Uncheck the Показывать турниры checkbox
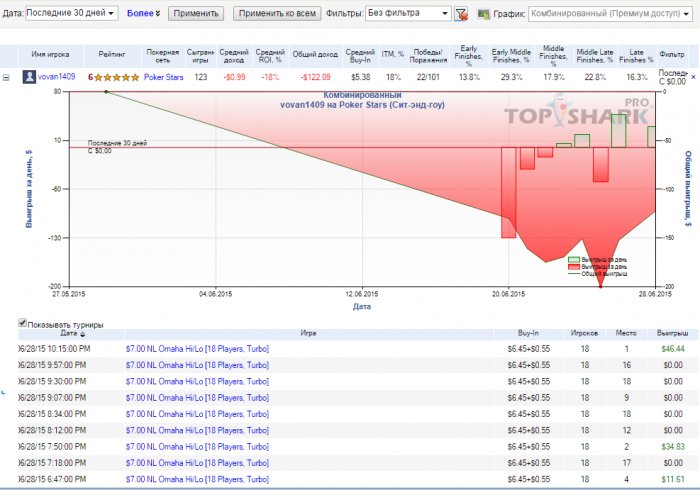 coord(23,323)
